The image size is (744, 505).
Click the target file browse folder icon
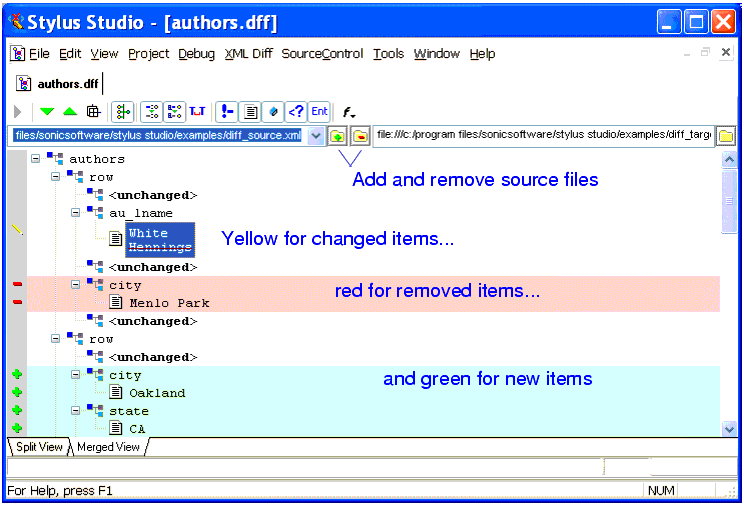(x=726, y=136)
